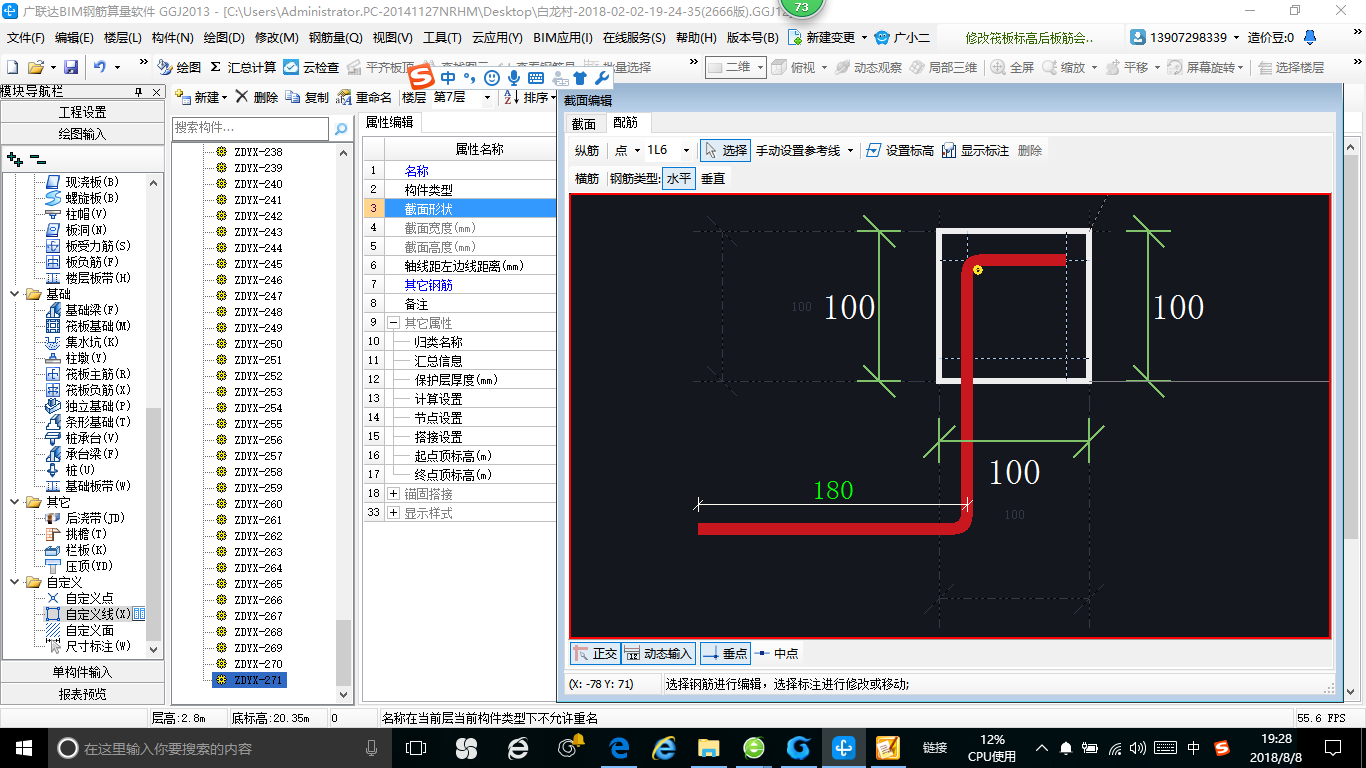Image resolution: width=1366 pixels, height=768 pixels.
Task: Toggle the 选择 select tool
Action: [725, 150]
